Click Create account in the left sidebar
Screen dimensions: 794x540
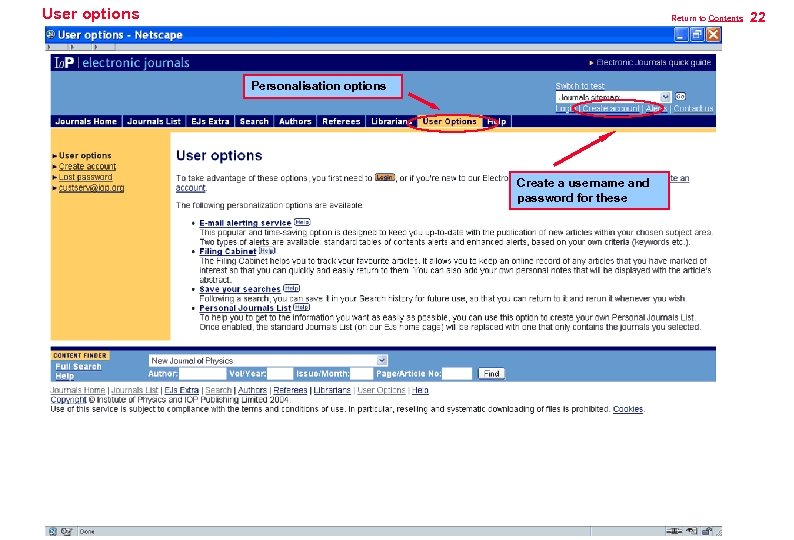click(87, 166)
